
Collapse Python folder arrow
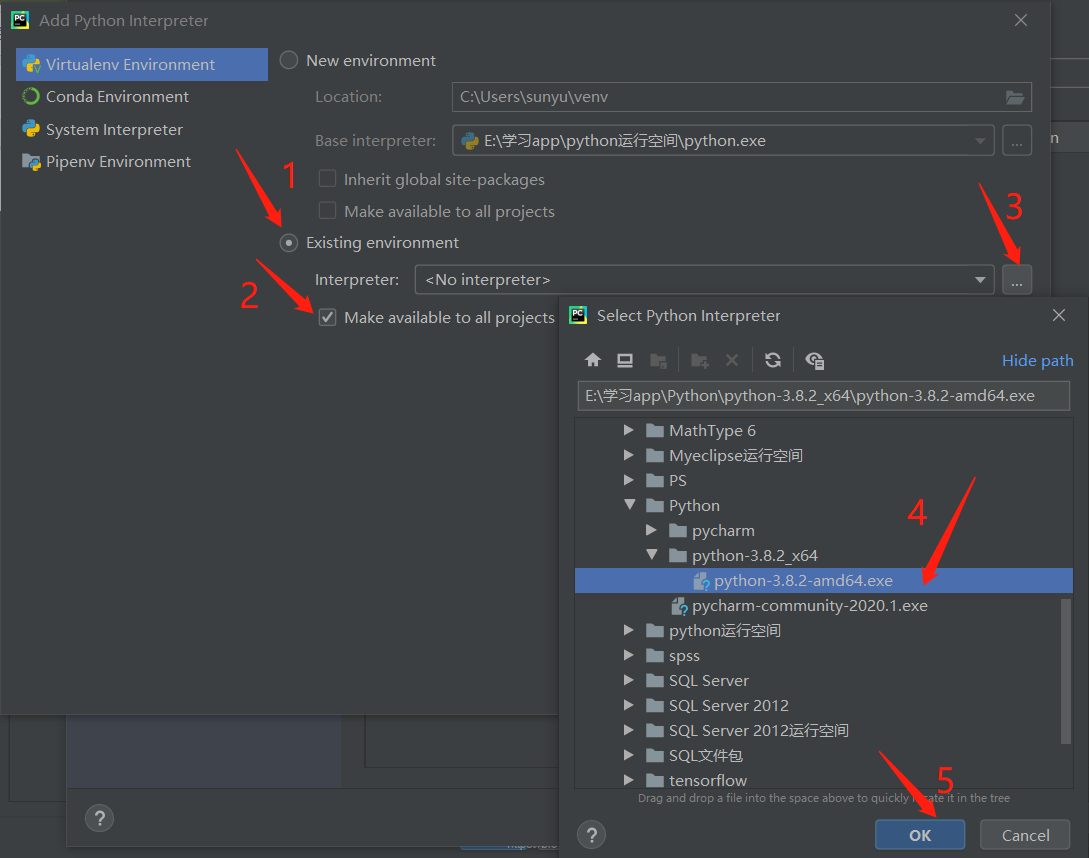(629, 505)
